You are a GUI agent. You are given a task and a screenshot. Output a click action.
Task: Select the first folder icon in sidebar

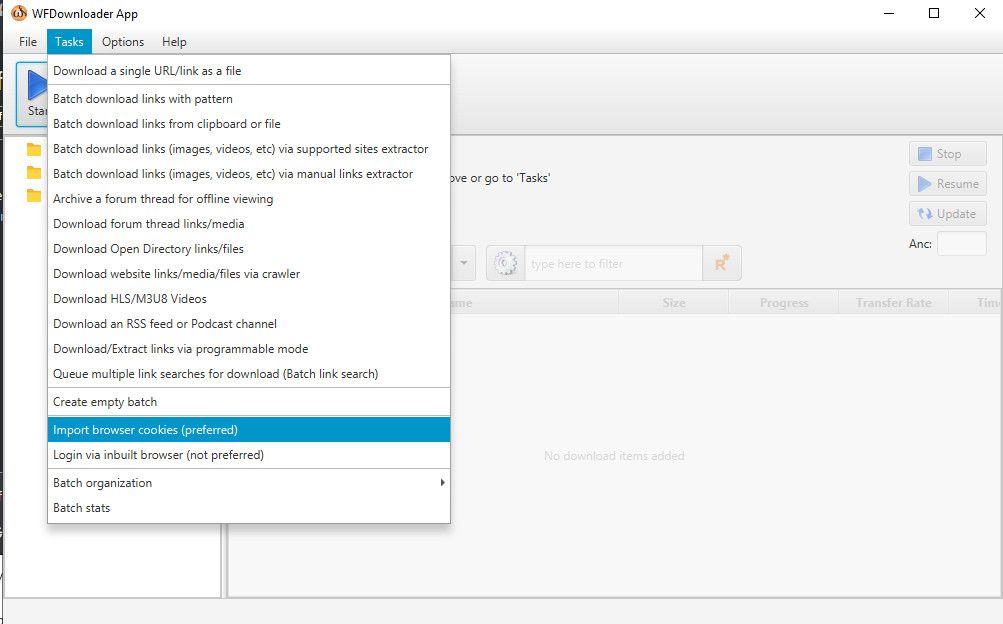(x=34, y=150)
